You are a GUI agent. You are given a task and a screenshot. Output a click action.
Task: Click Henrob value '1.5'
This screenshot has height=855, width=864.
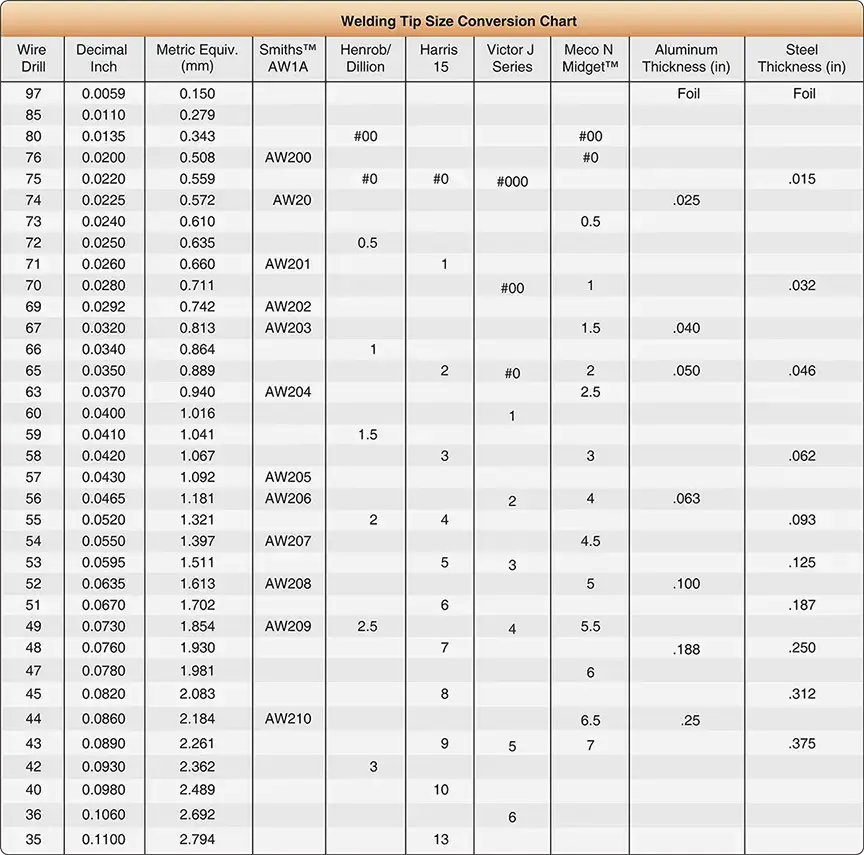tap(368, 435)
